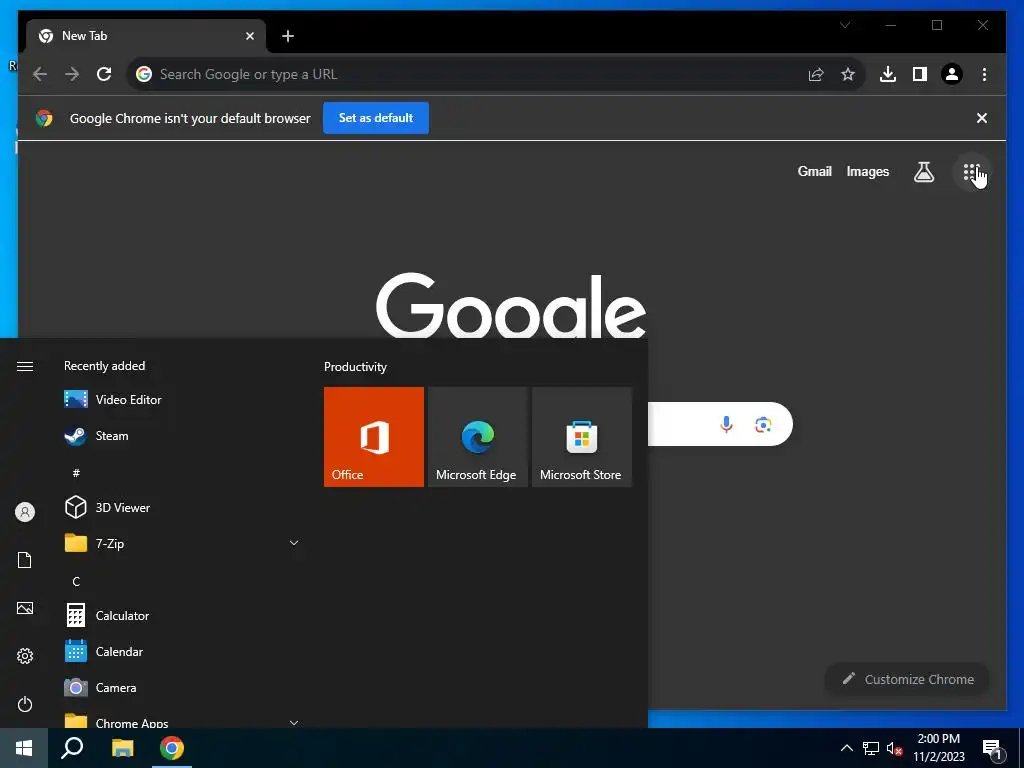
Task: Click Power icon in Start sidebar
Action: (25, 704)
